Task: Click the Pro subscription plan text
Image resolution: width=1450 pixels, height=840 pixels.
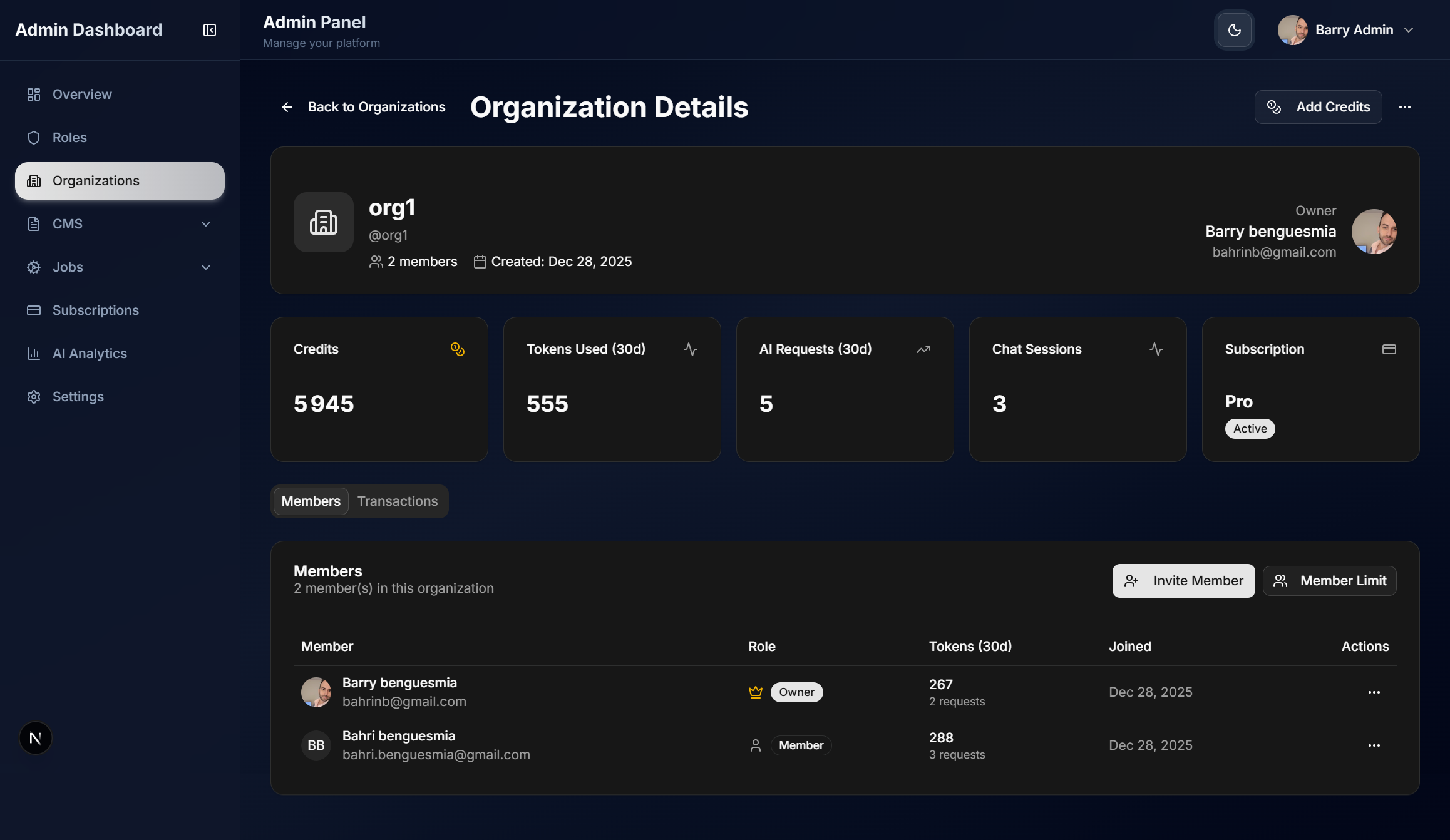Action: click(1239, 402)
